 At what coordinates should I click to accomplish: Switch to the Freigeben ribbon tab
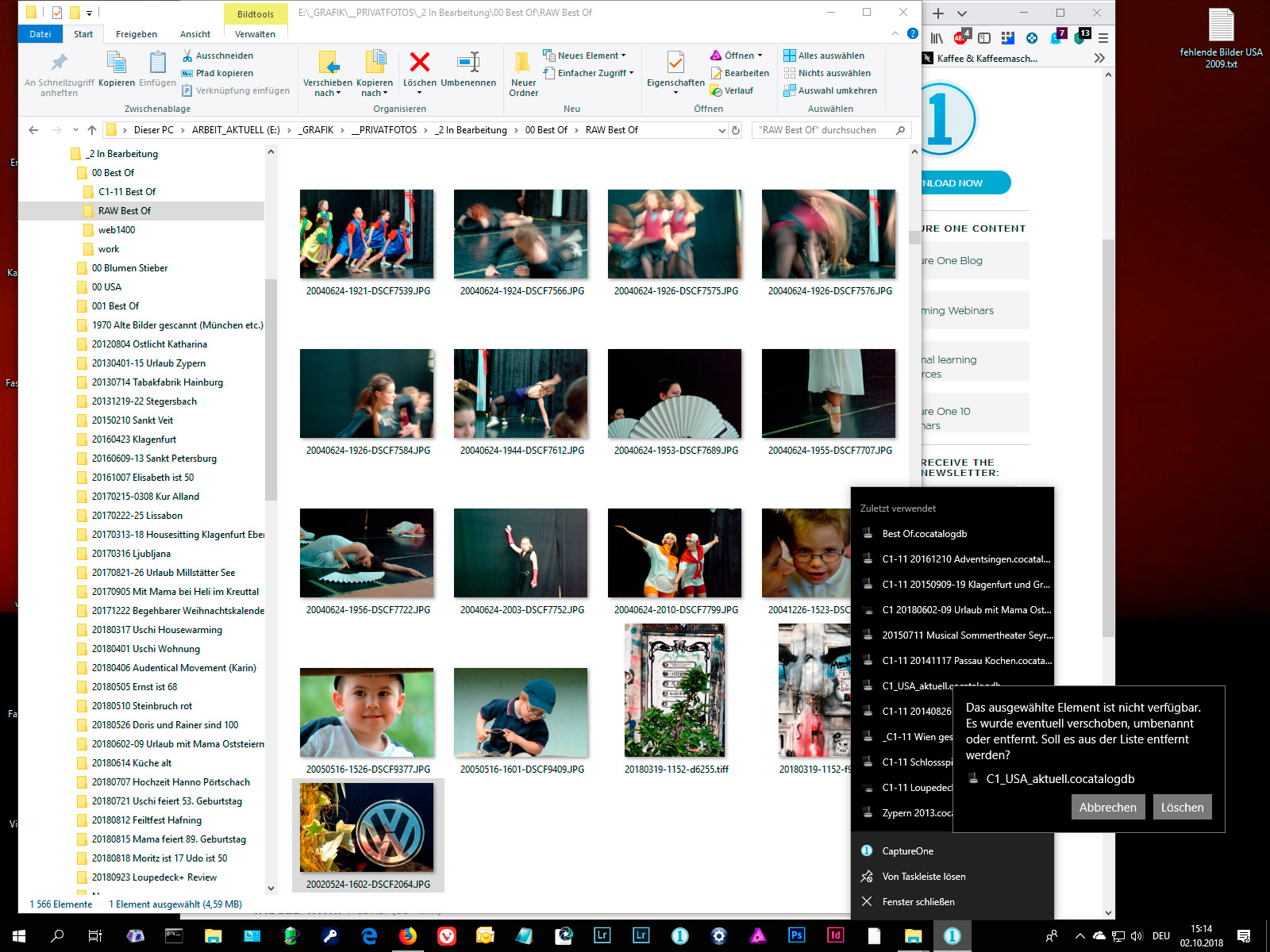pos(137,34)
